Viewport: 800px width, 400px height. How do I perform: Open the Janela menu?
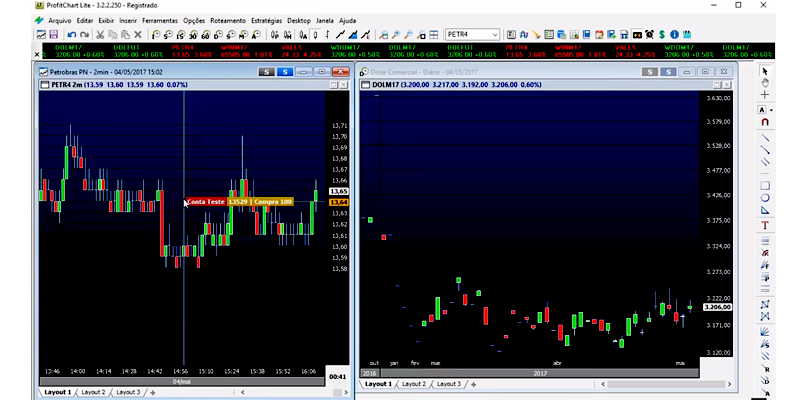(325, 21)
